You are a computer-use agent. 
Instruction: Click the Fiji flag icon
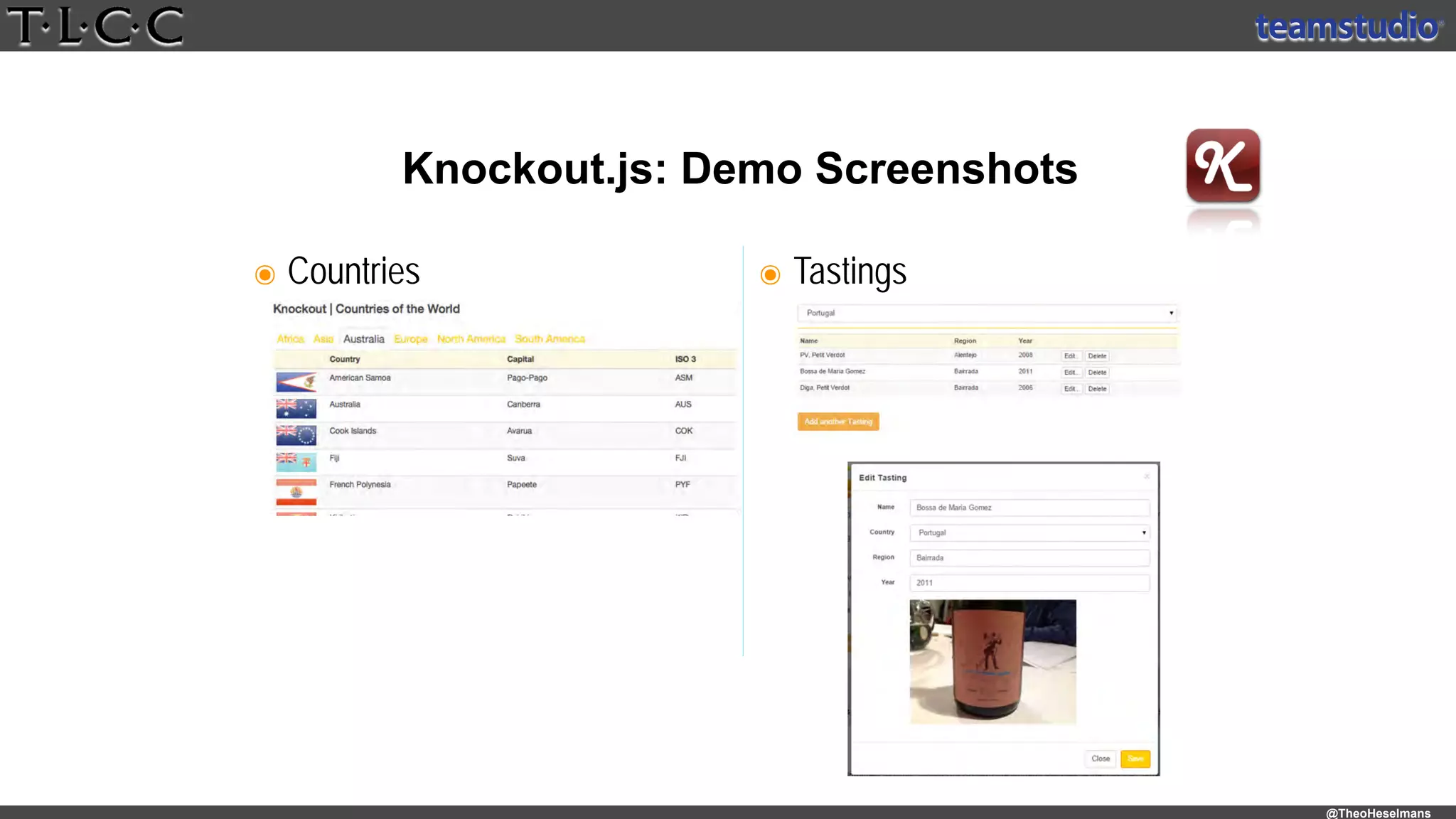[x=296, y=462]
